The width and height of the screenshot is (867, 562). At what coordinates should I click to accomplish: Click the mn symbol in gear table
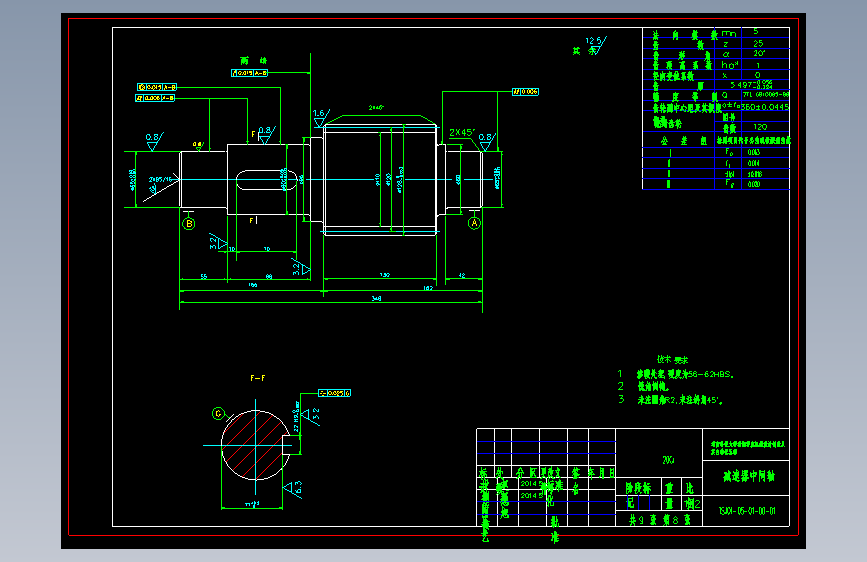729,34
